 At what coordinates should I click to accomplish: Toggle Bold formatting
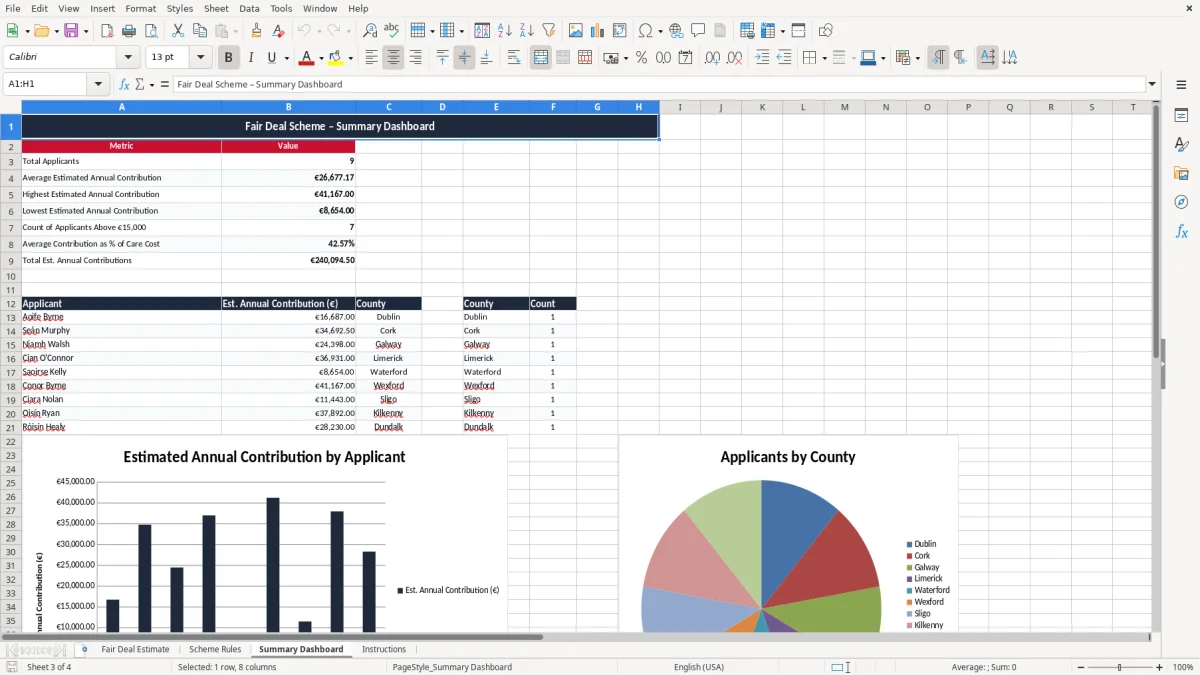click(229, 58)
